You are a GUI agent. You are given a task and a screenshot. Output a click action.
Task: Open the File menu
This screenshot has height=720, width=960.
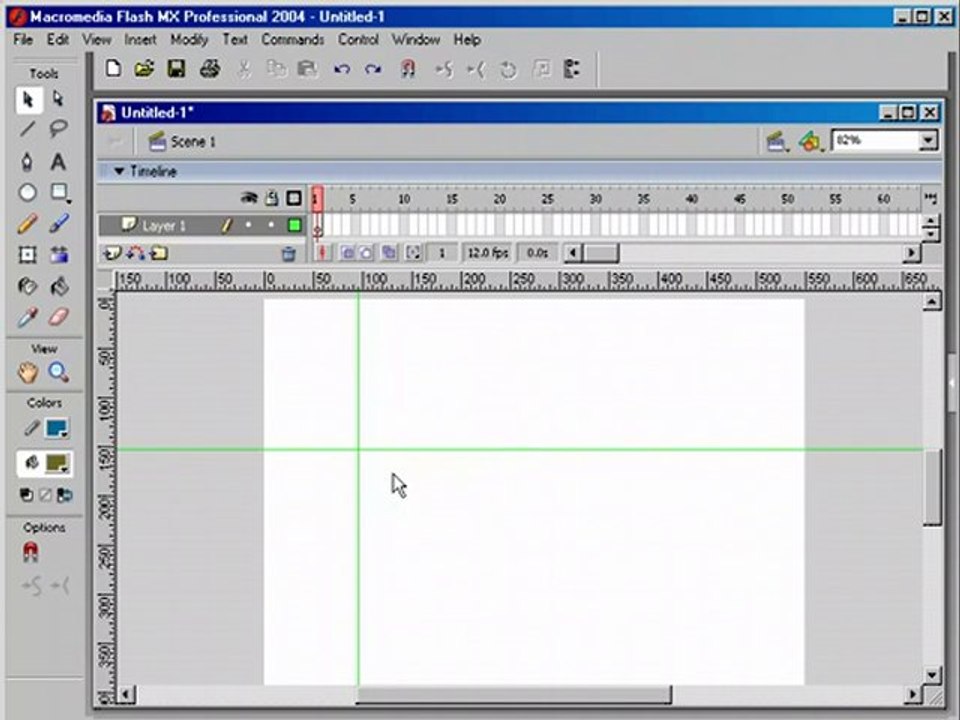pyautogui.click(x=23, y=40)
